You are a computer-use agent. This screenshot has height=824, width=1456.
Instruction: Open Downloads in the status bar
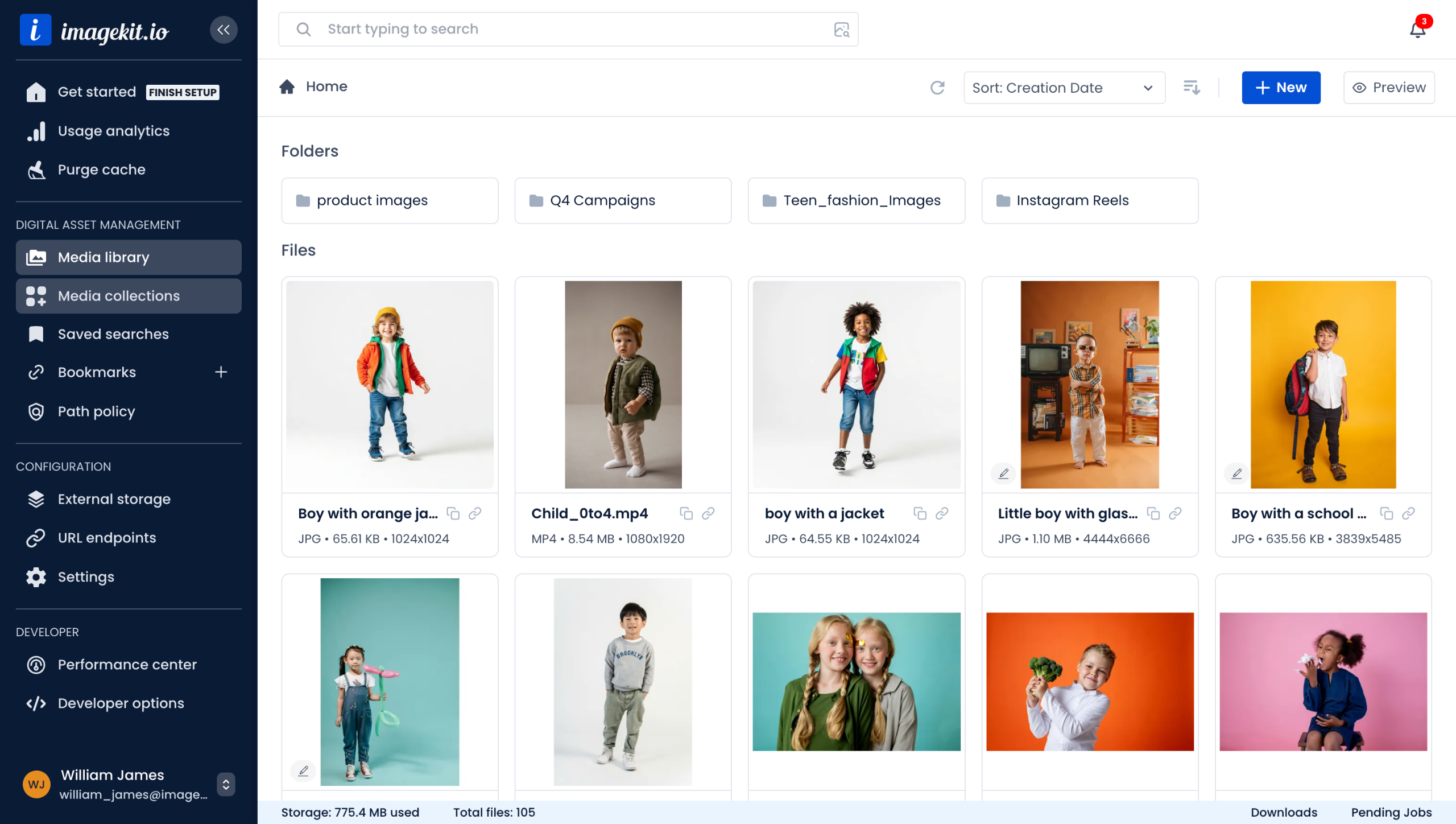[1284, 812]
